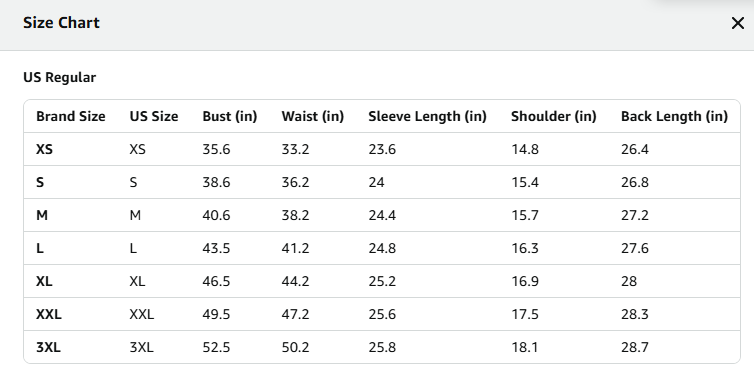
Task: Click the Shoulder (in) column header
Action: point(553,116)
